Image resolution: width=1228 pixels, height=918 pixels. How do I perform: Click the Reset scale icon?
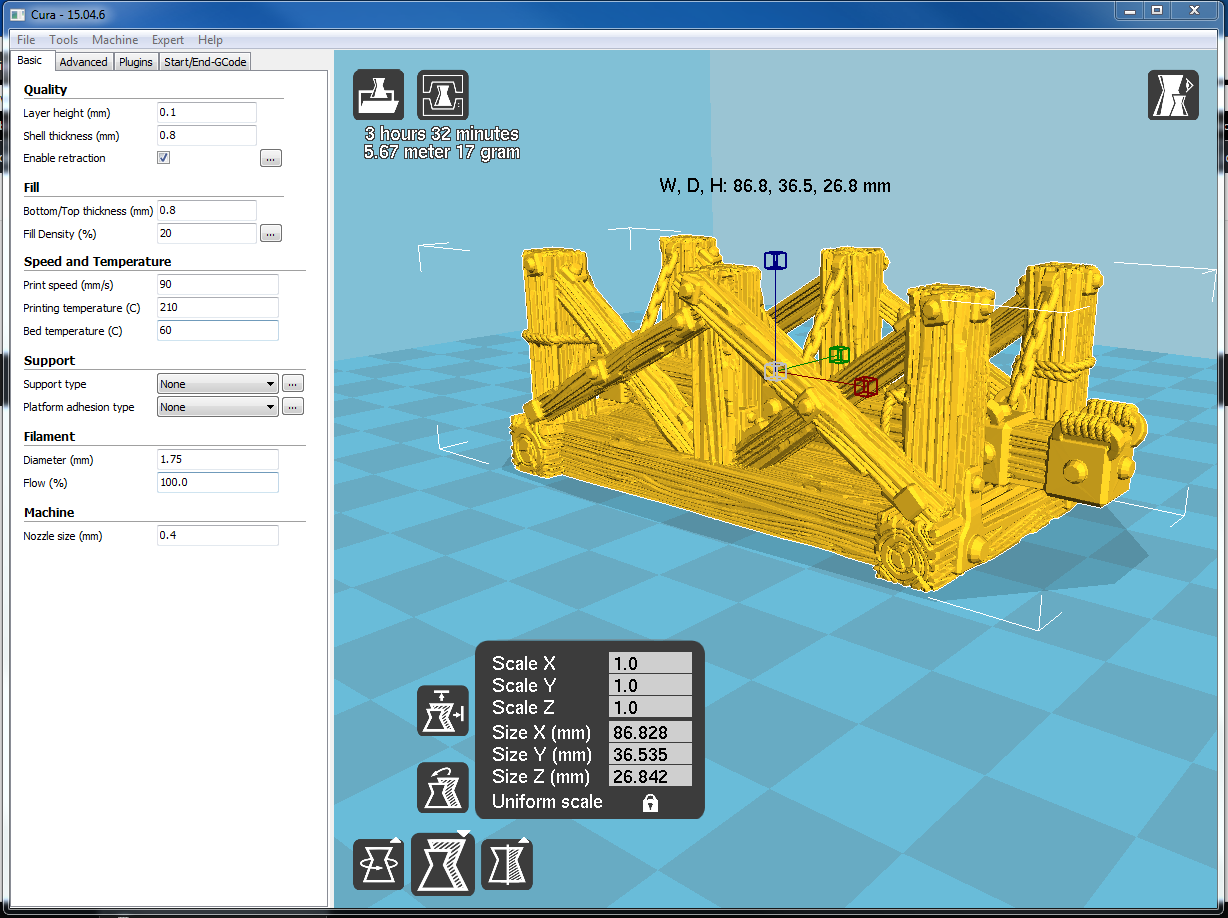443,787
